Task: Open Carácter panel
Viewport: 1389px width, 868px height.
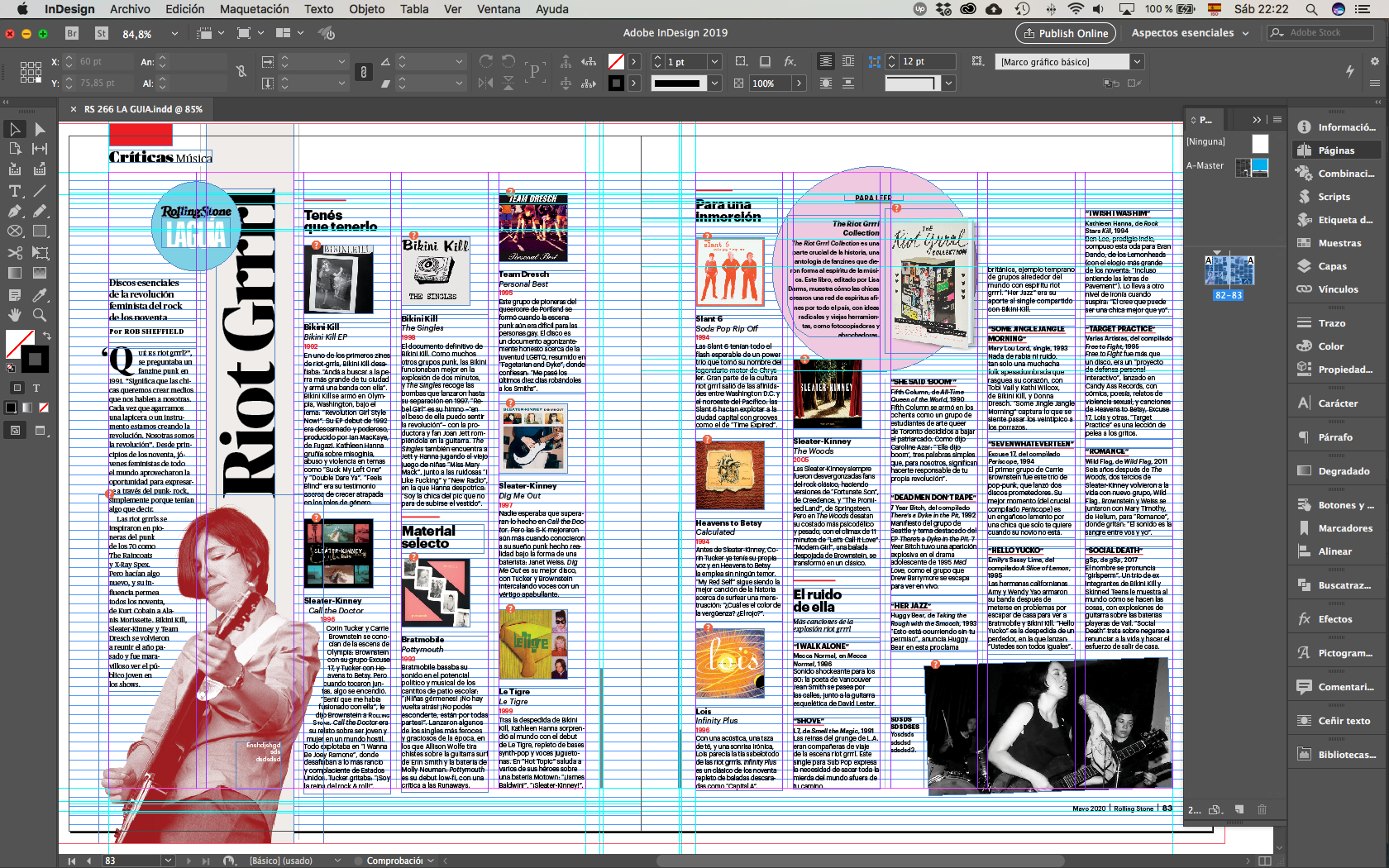Action: (x=1338, y=403)
